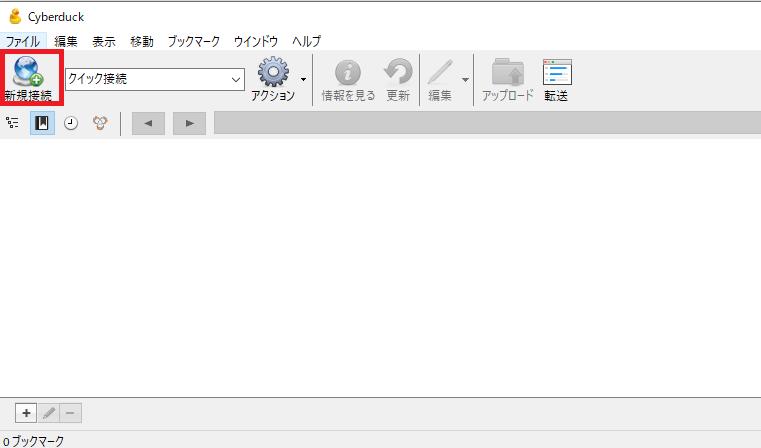
Task: Click the 編集 pencil toolbar icon
Action: click(440, 72)
